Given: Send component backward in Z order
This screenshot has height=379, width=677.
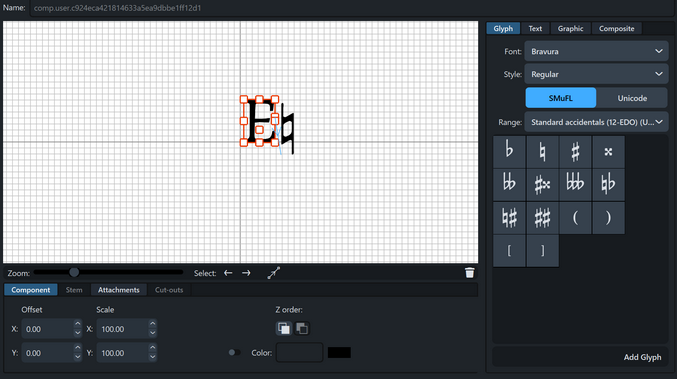Looking at the screenshot, I should point(302,328).
